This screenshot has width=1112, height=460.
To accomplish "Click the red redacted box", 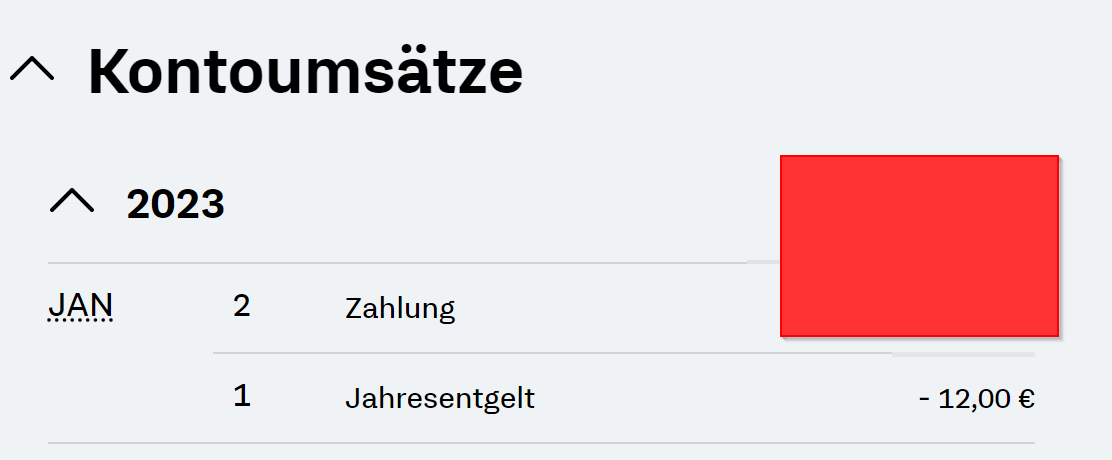I will (x=918, y=245).
